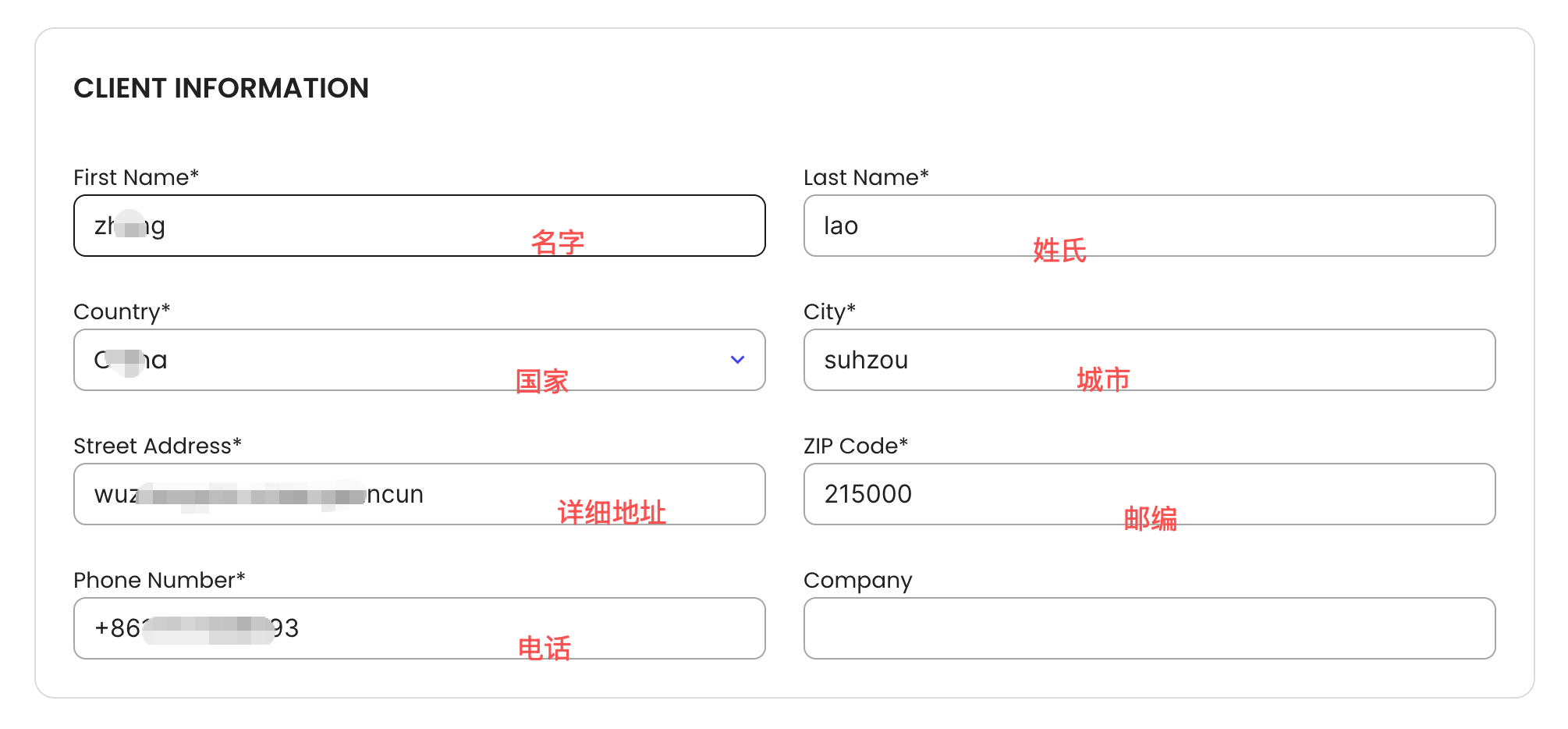Click the Last Name input field
This screenshot has height=729, width=1568.
point(1148,226)
